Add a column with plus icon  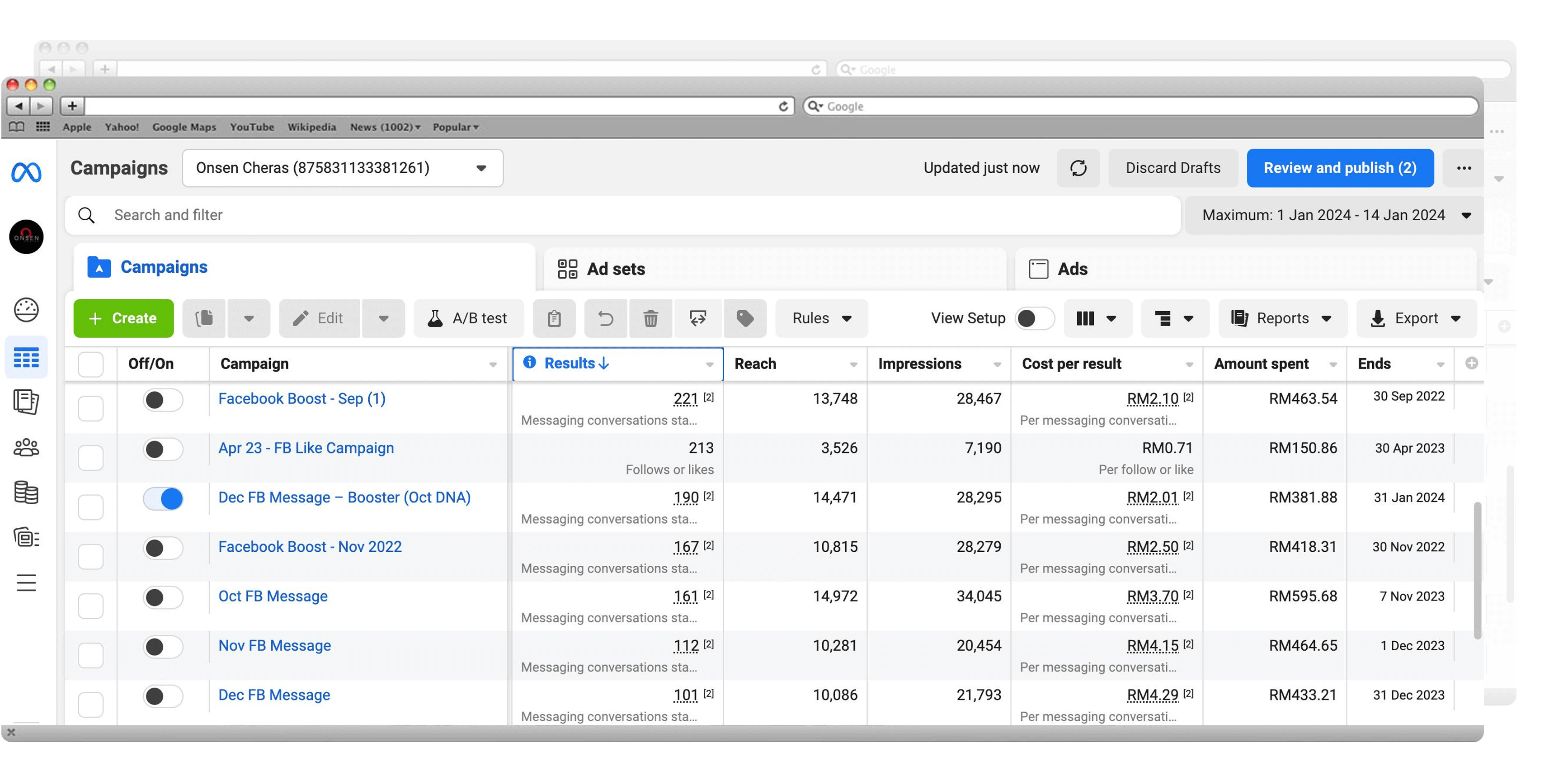1471,364
